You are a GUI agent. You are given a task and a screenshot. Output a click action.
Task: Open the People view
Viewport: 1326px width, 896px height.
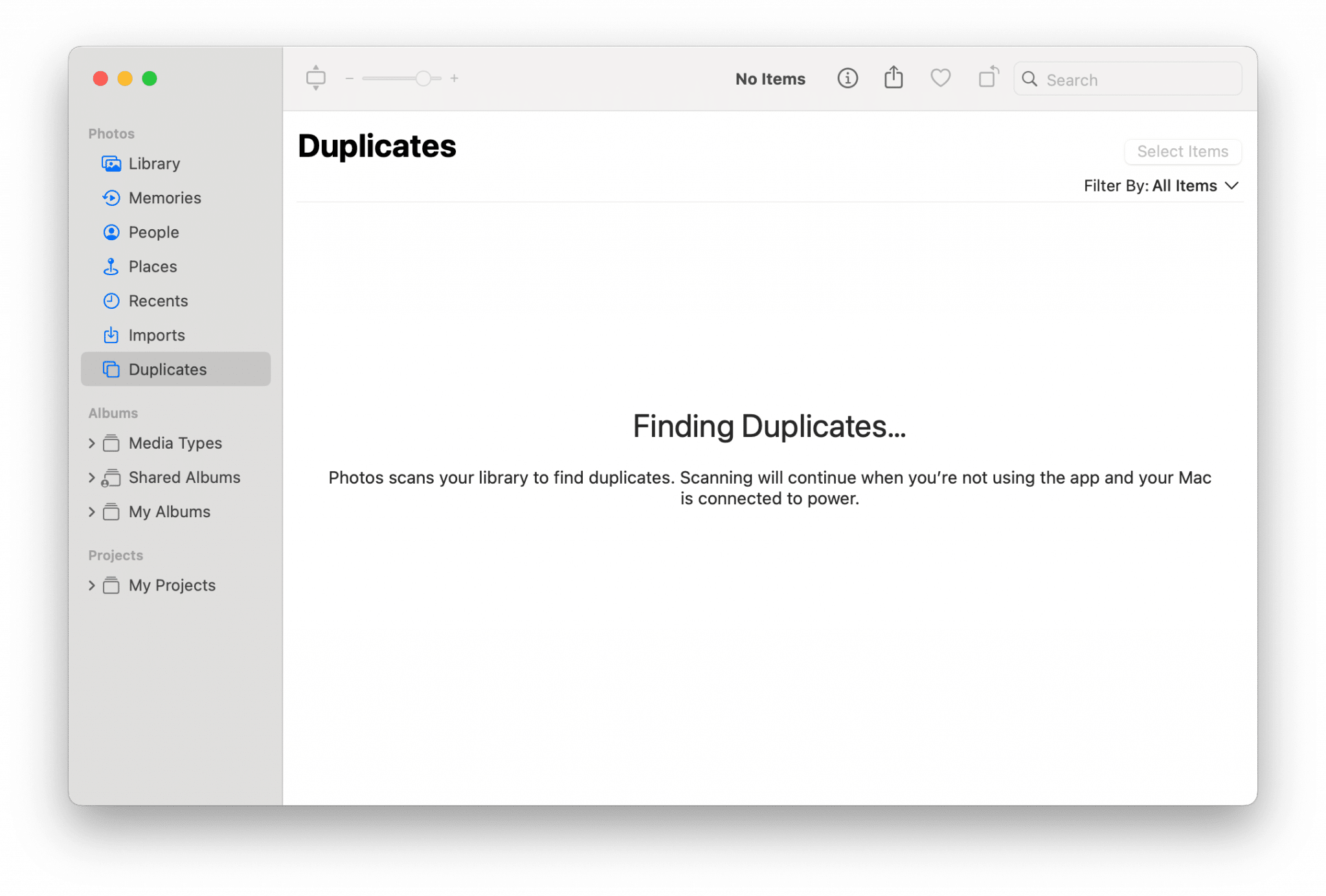coord(153,232)
